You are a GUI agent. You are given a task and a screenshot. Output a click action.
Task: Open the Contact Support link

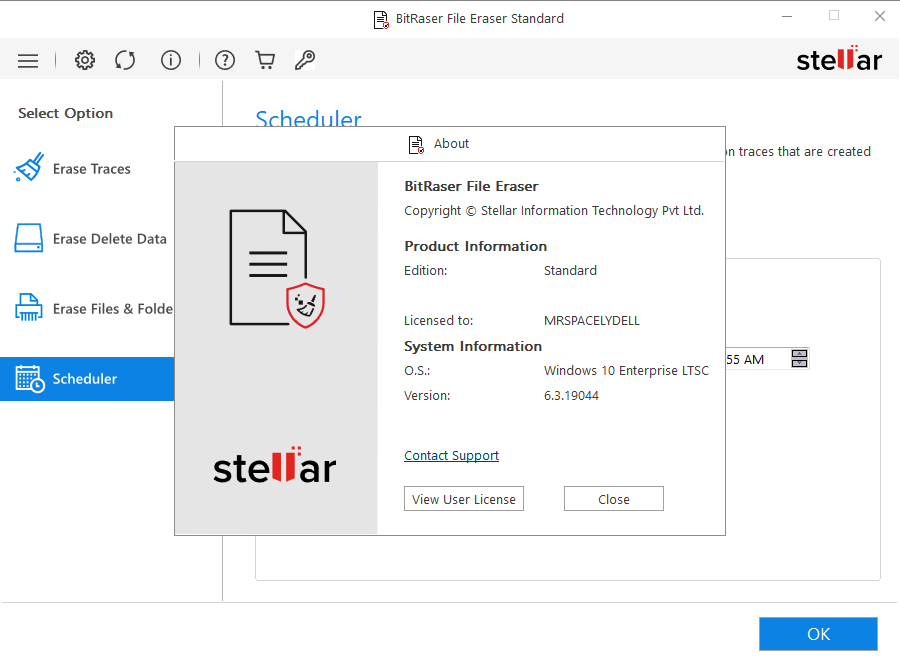(x=451, y=456)
